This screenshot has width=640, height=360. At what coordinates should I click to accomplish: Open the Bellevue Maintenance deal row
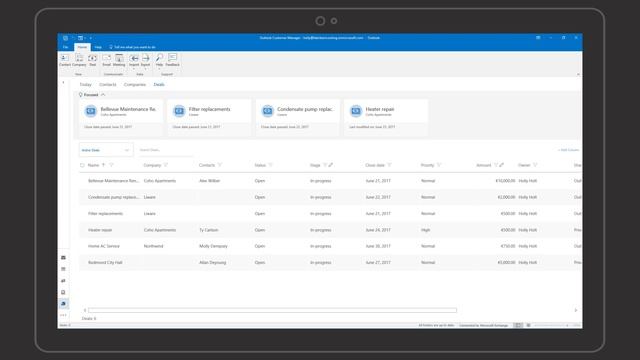click(x=330, y=181)
